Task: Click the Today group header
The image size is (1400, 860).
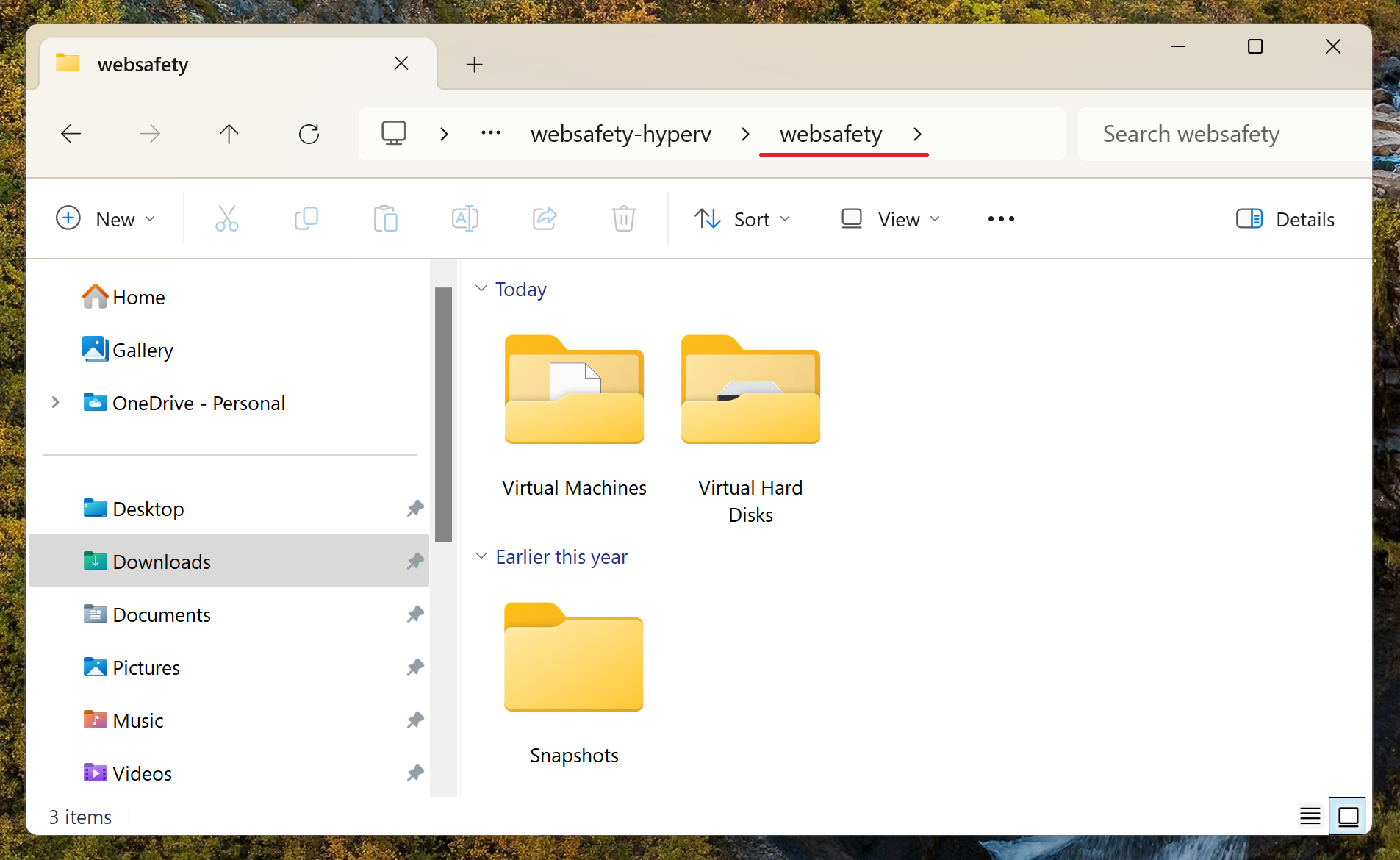Action: (521, 289)
